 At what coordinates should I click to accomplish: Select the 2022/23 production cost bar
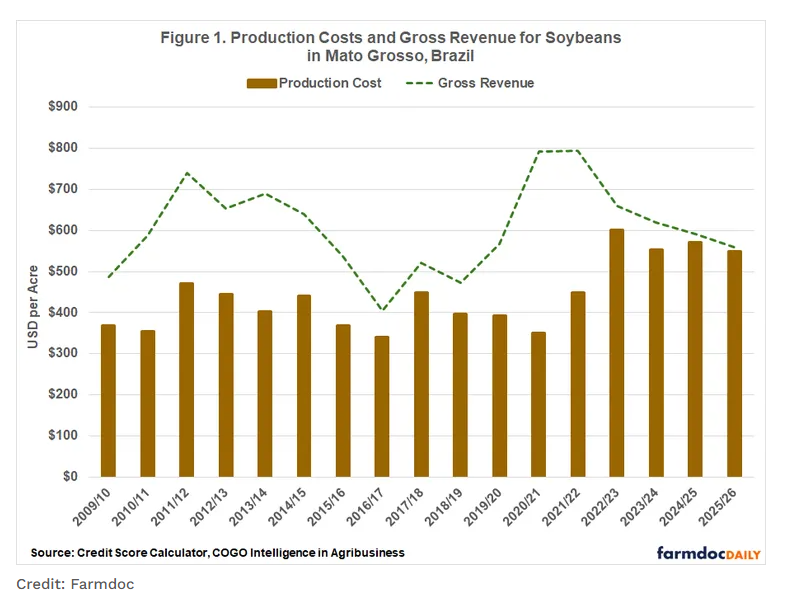coord(617,353)
